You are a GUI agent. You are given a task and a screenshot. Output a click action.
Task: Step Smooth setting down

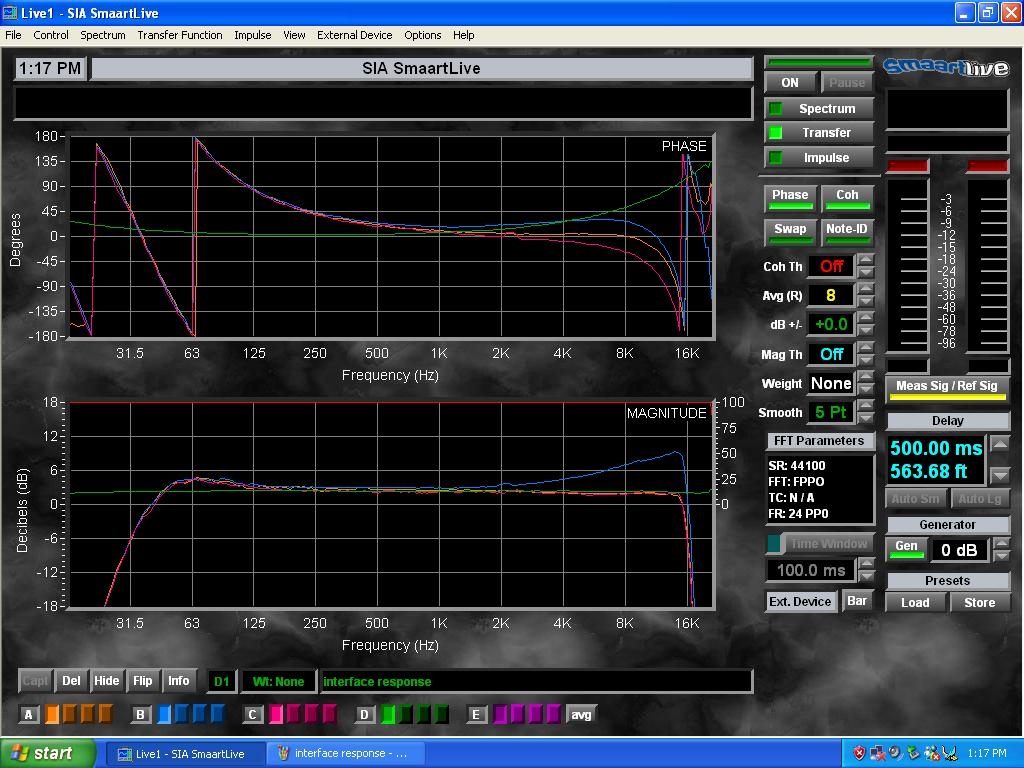tap(866, 419)
